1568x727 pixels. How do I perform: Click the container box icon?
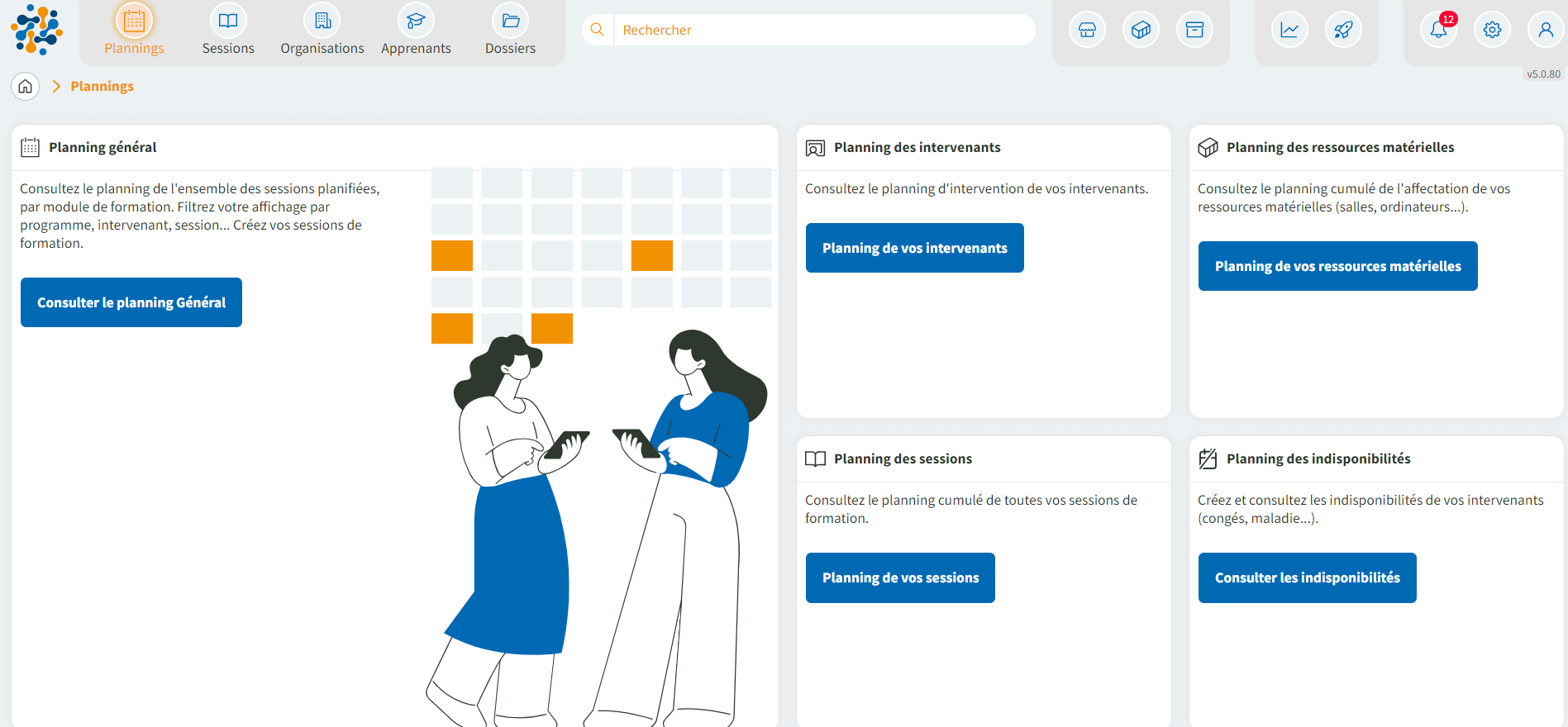point(1141,31)
